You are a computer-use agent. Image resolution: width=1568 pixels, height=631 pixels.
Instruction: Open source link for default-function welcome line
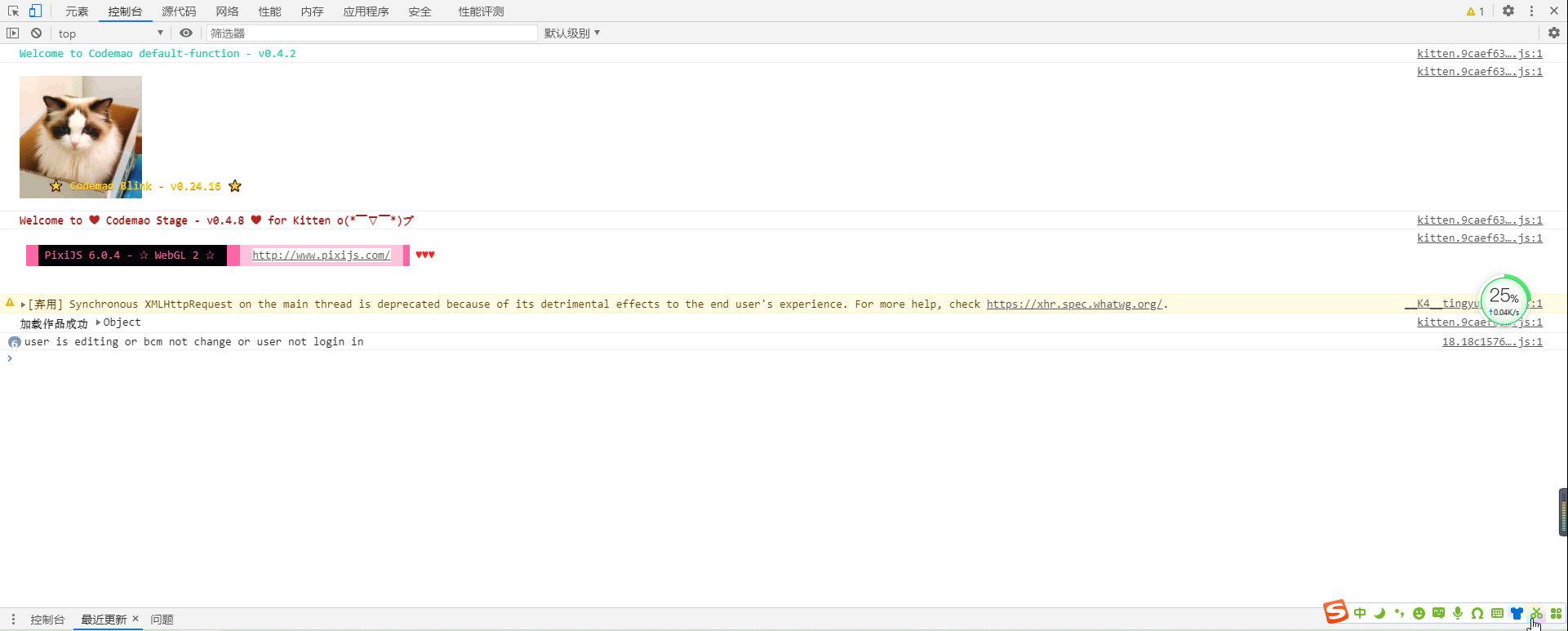coord(1480,54)
